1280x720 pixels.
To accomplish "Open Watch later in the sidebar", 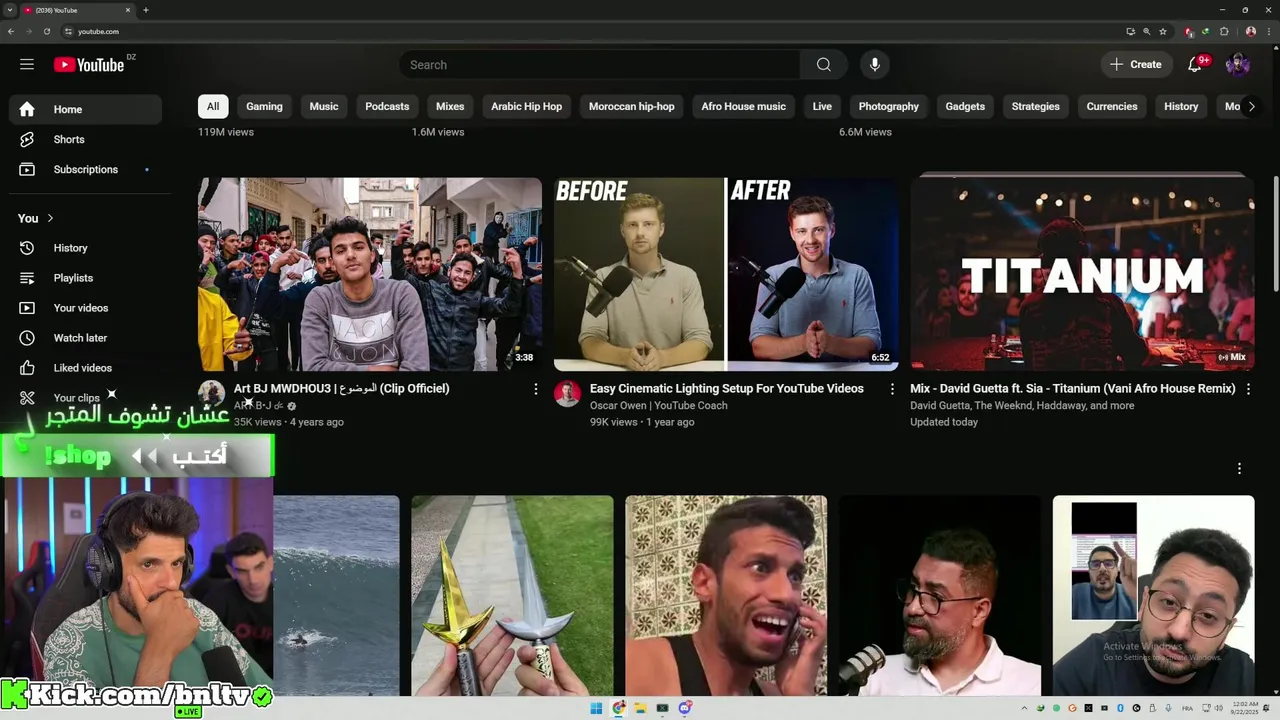I will 85,338.
